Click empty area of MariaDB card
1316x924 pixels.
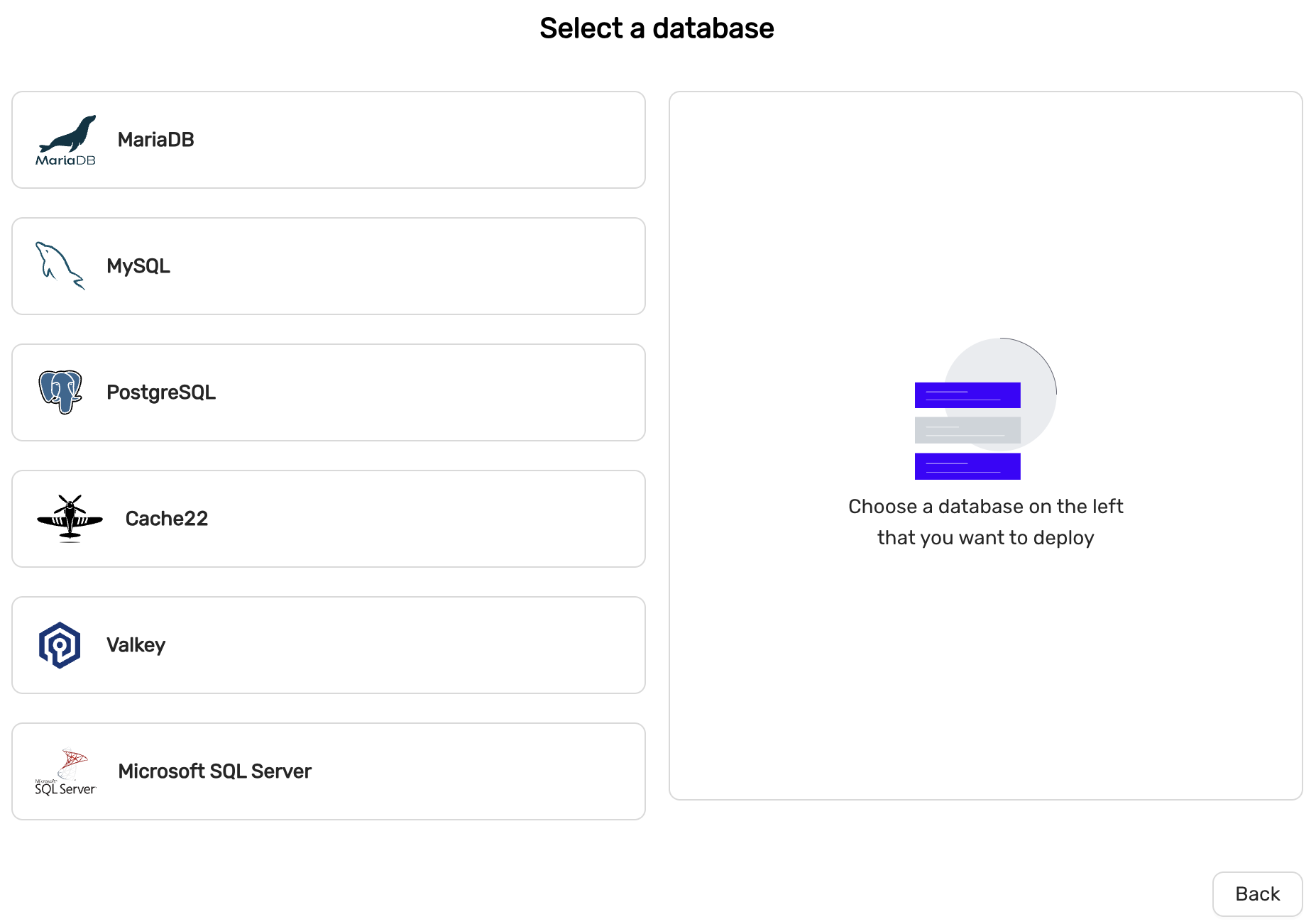[426, 140]
